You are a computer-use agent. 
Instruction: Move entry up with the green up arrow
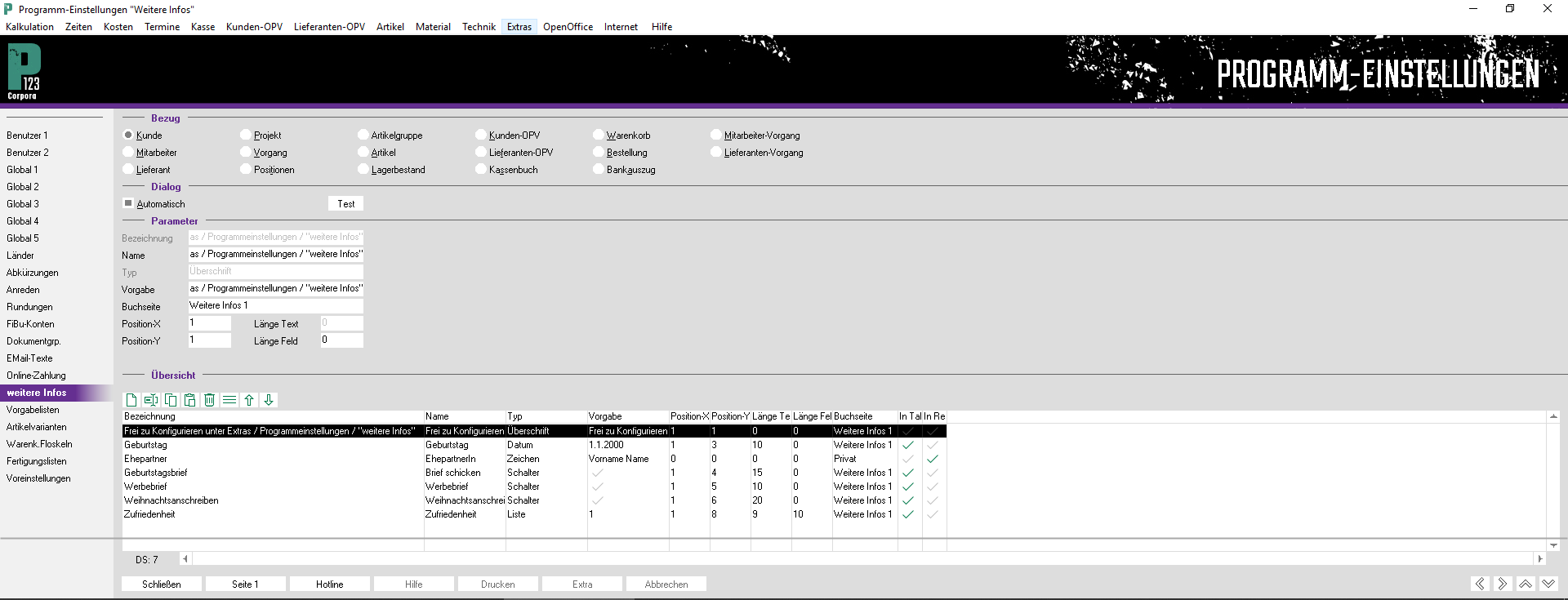point(249,400)
